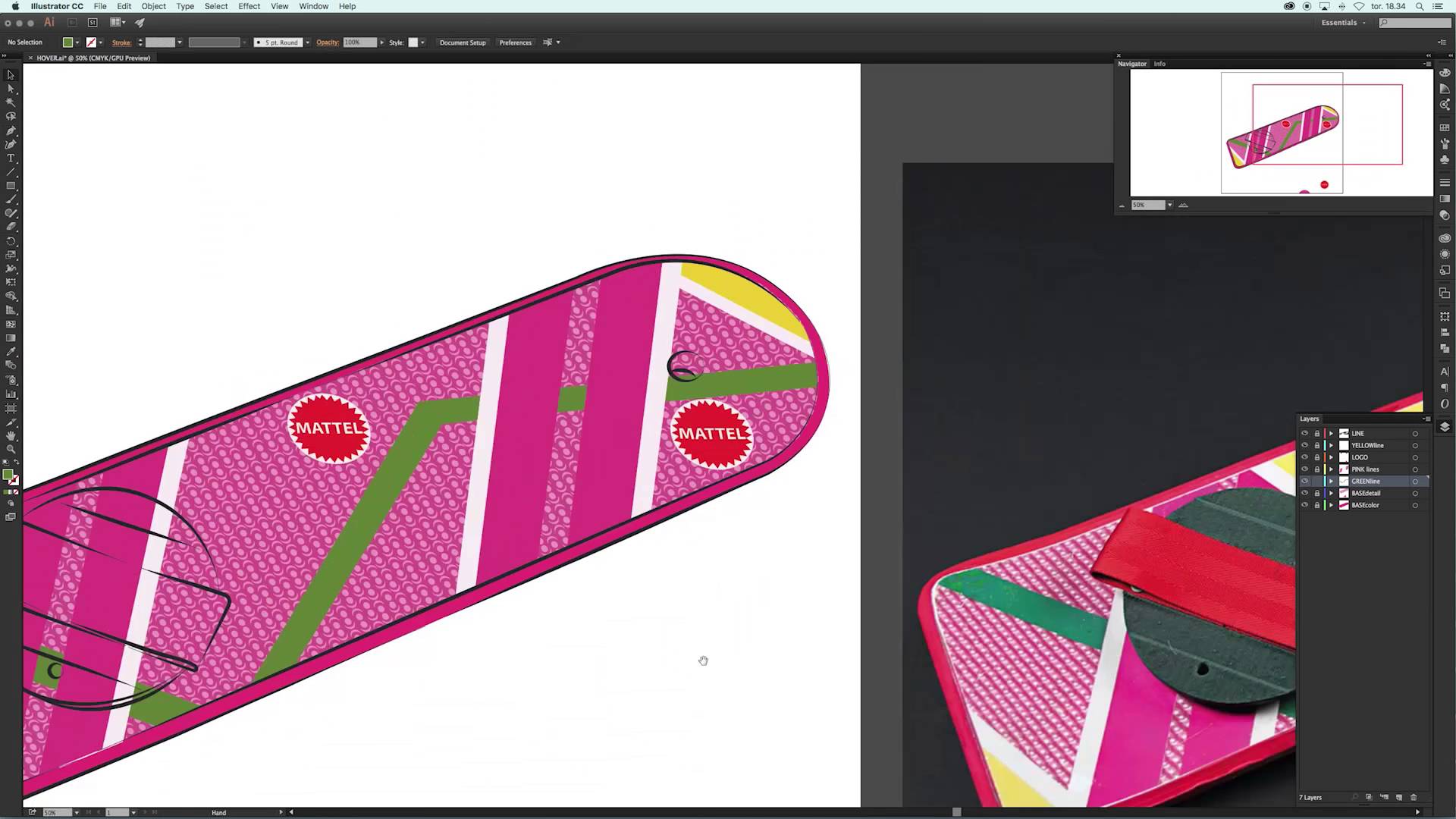Click the Navigator zoom percentage field
1456x819 pixels.
[1147, 205]
